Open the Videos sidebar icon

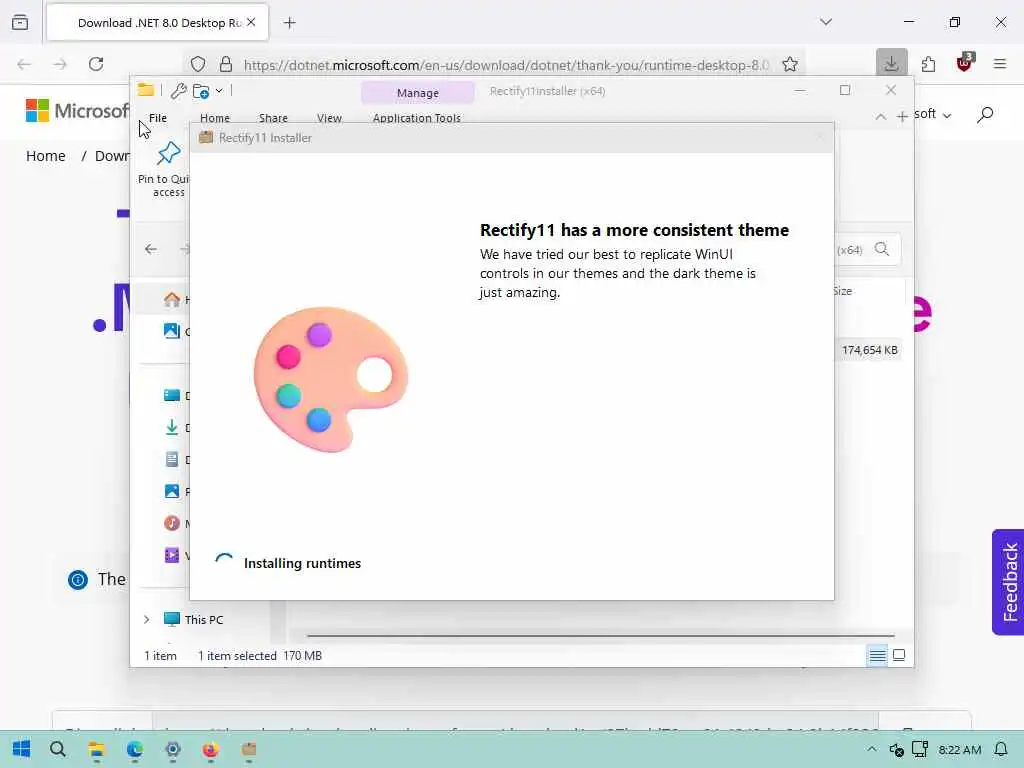[x=172, y=555]
